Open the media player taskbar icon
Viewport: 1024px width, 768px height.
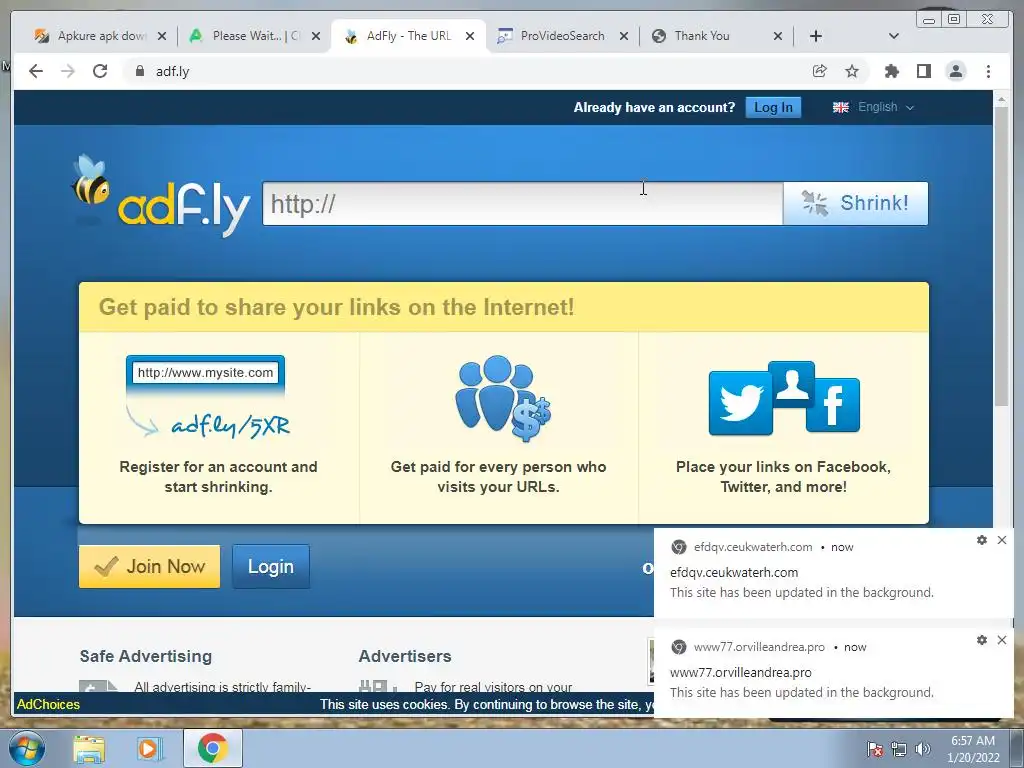(150, 748)
